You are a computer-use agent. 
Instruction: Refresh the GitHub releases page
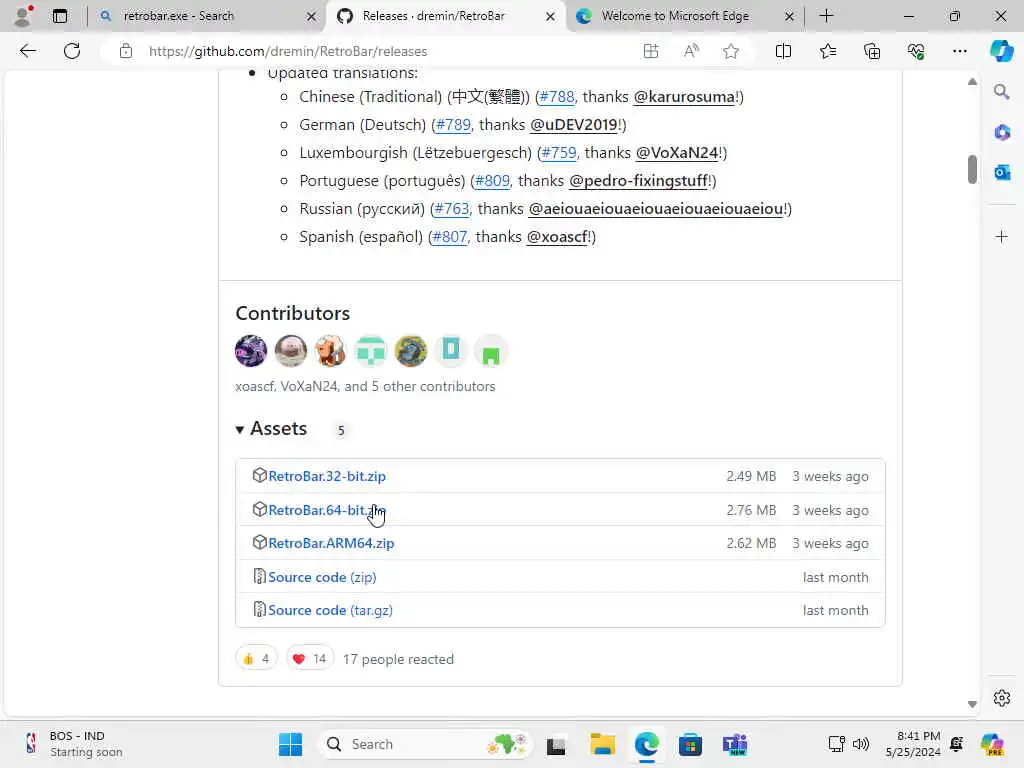click(72, 51)
